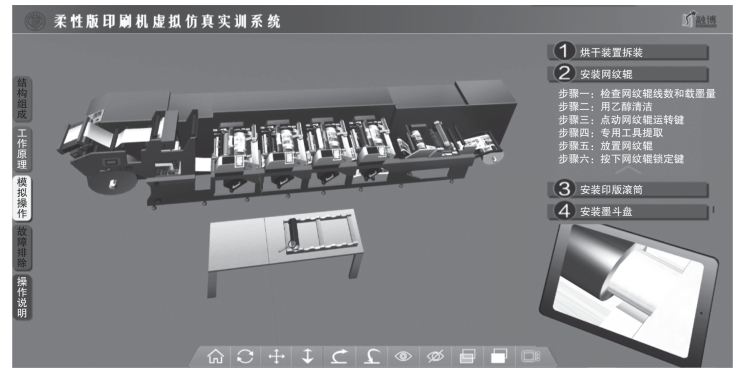Image resolution: width=745 pixels, height=369 pixels.
Task: Open the 故障排除 side tab
Action: tap(22, 247)
